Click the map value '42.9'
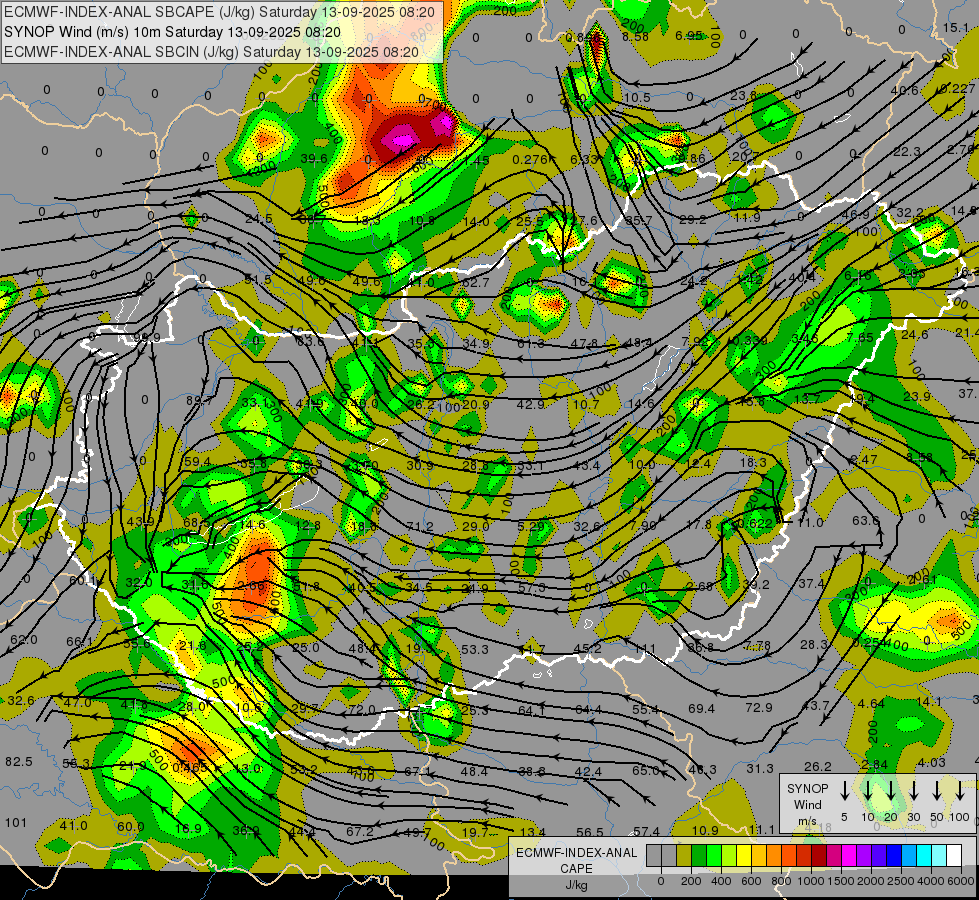 coord(530,404)
